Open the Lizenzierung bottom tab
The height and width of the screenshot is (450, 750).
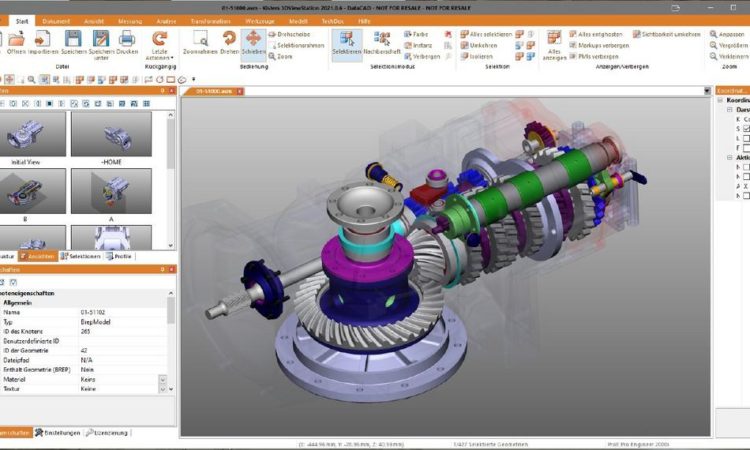[x=107, y=433]
